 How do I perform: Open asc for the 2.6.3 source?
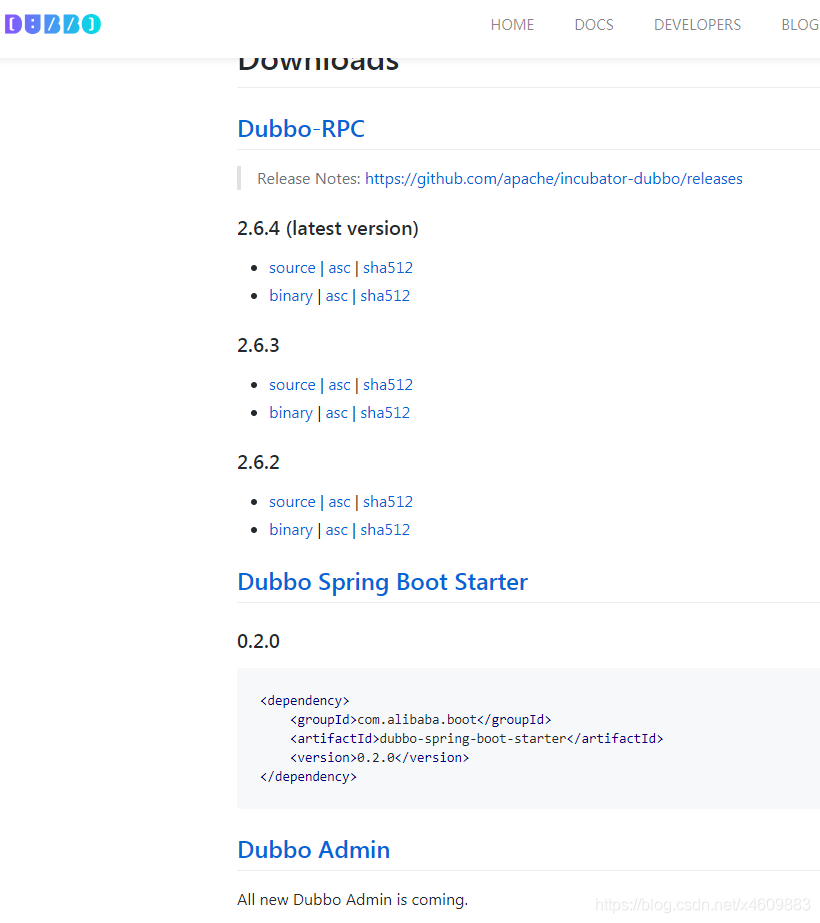pos(339,385)
